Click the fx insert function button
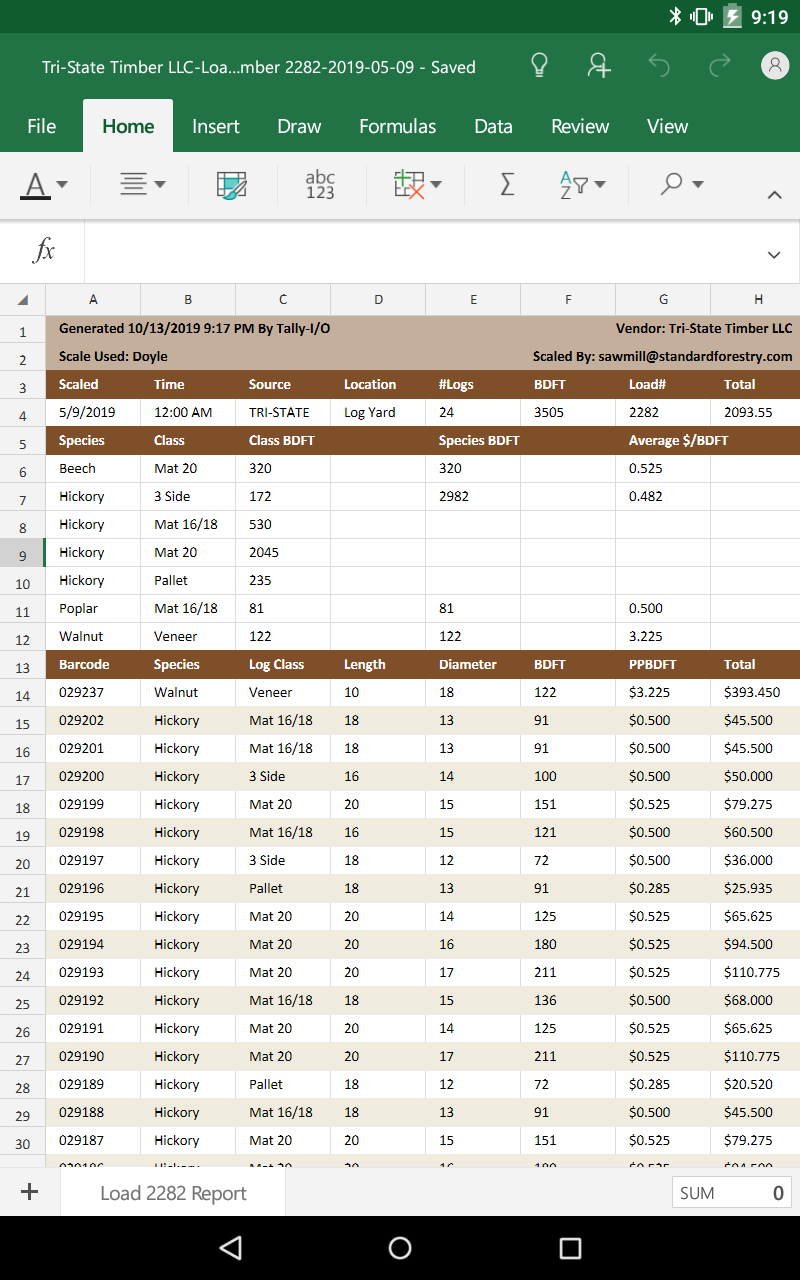 [43, 252]
